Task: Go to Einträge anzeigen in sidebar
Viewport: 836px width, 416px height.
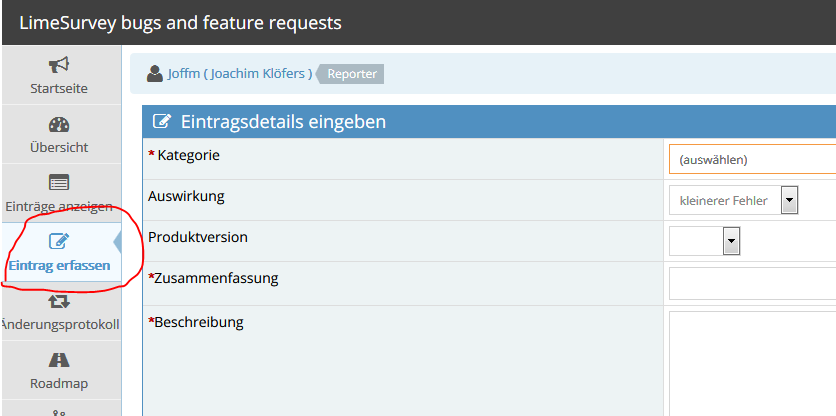Action: pos(59,206)
